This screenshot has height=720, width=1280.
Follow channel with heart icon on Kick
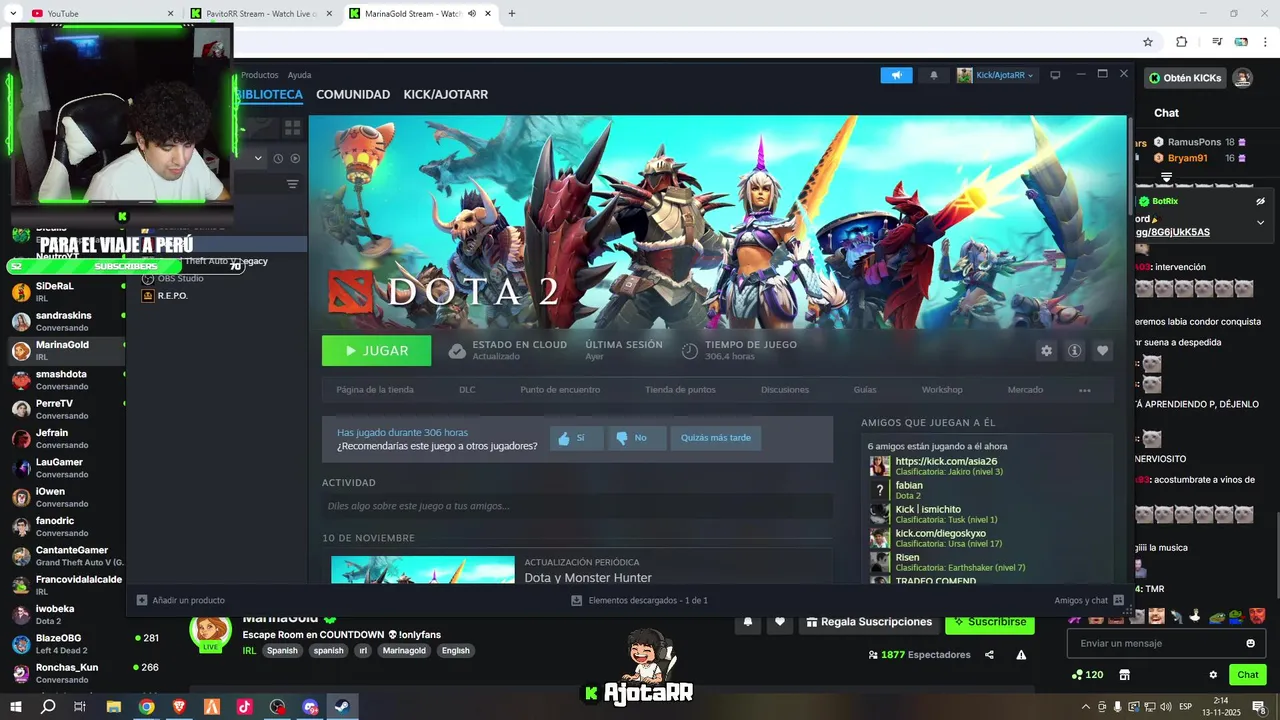tap(780, 622)
